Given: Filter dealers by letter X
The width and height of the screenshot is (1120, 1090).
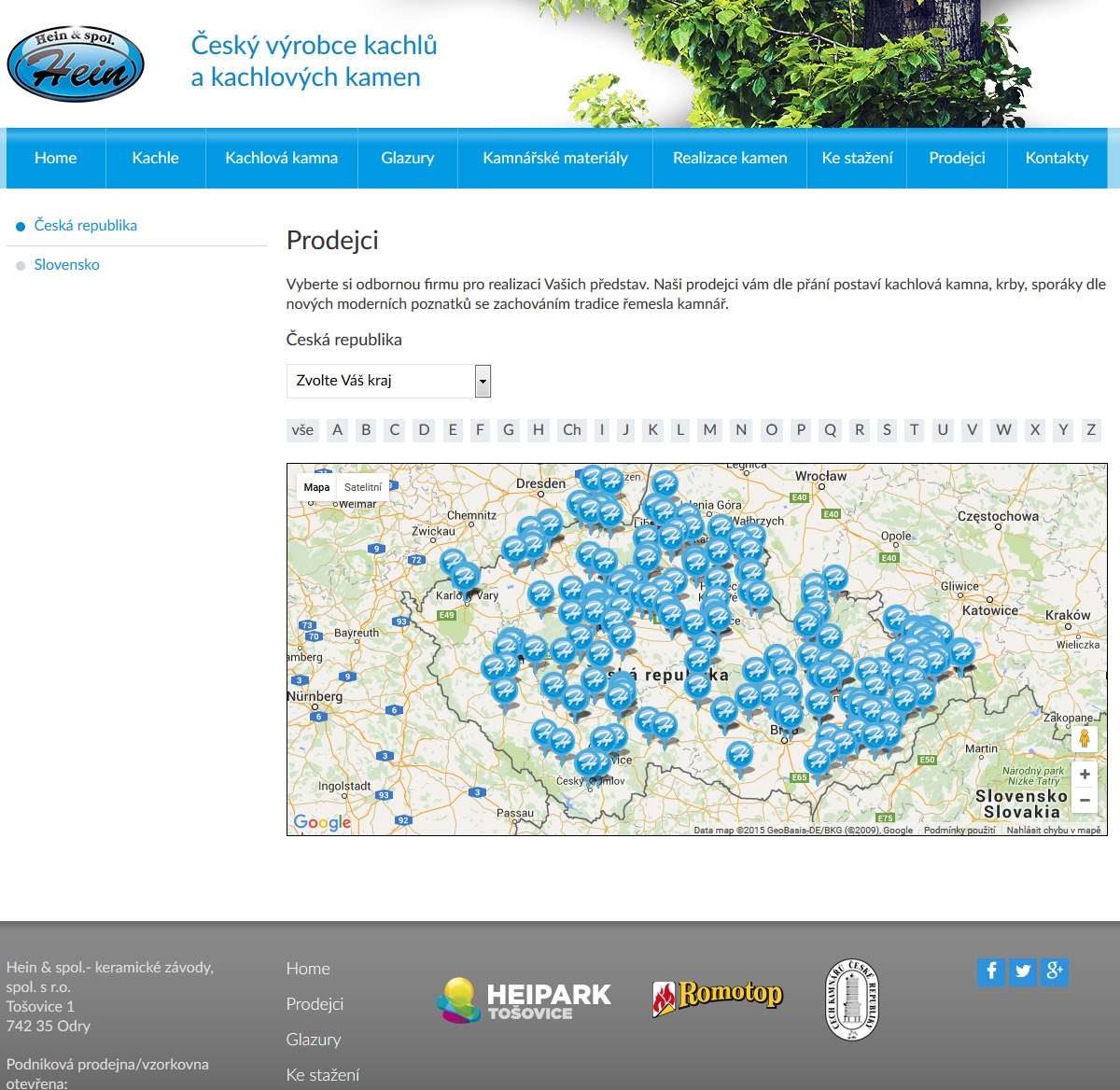Looking at the screenshot, I should pyautogui.click(x=1034, y=430).
